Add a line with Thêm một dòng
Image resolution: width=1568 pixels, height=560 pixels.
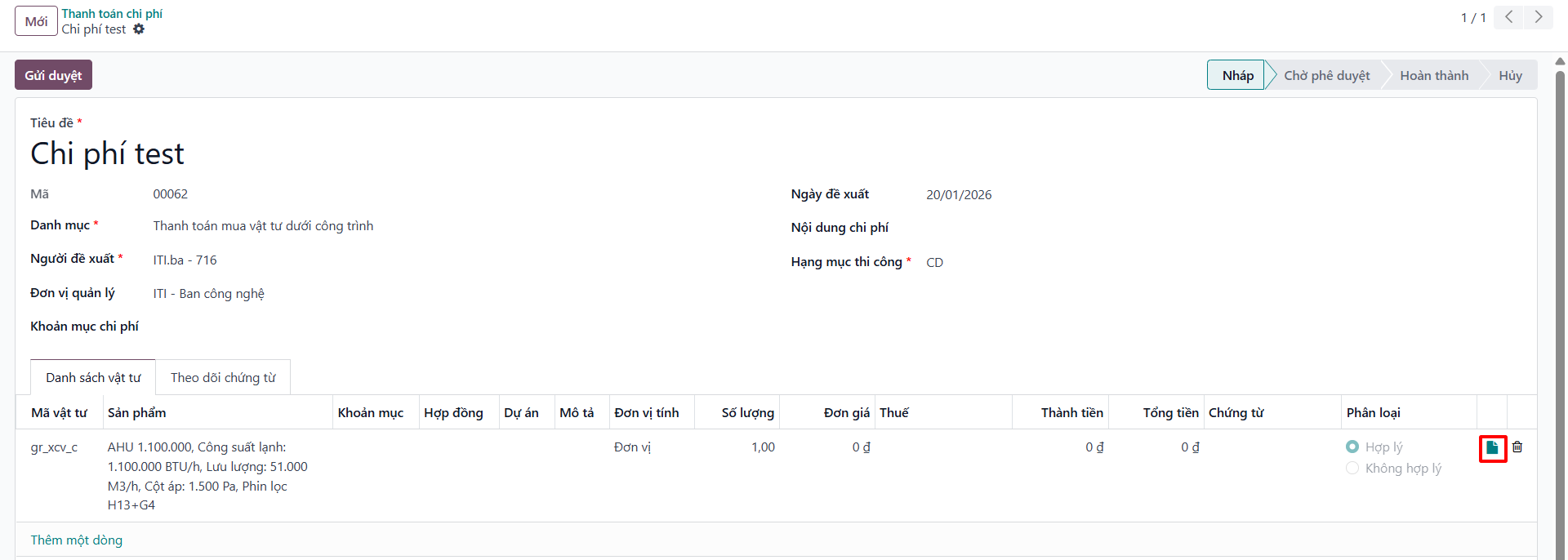(77, 540)
